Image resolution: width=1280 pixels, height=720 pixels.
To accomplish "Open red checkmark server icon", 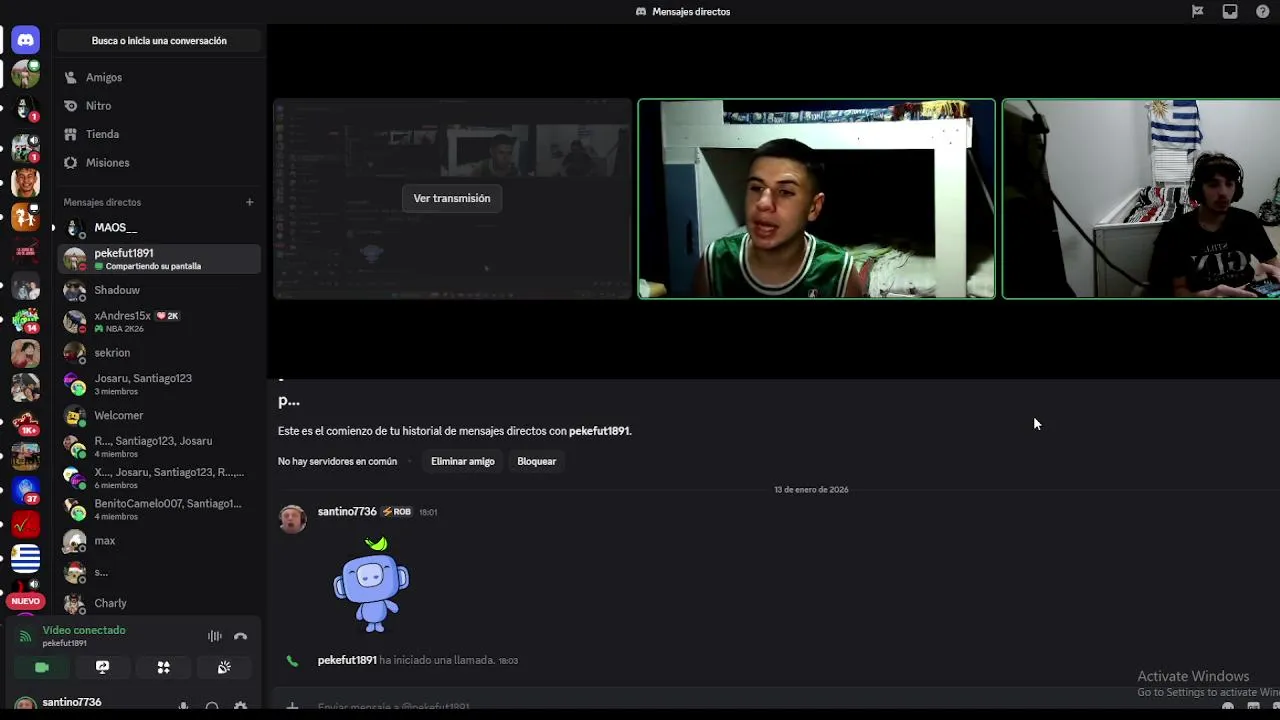I will pyautogui.click(x=26, y=524).
